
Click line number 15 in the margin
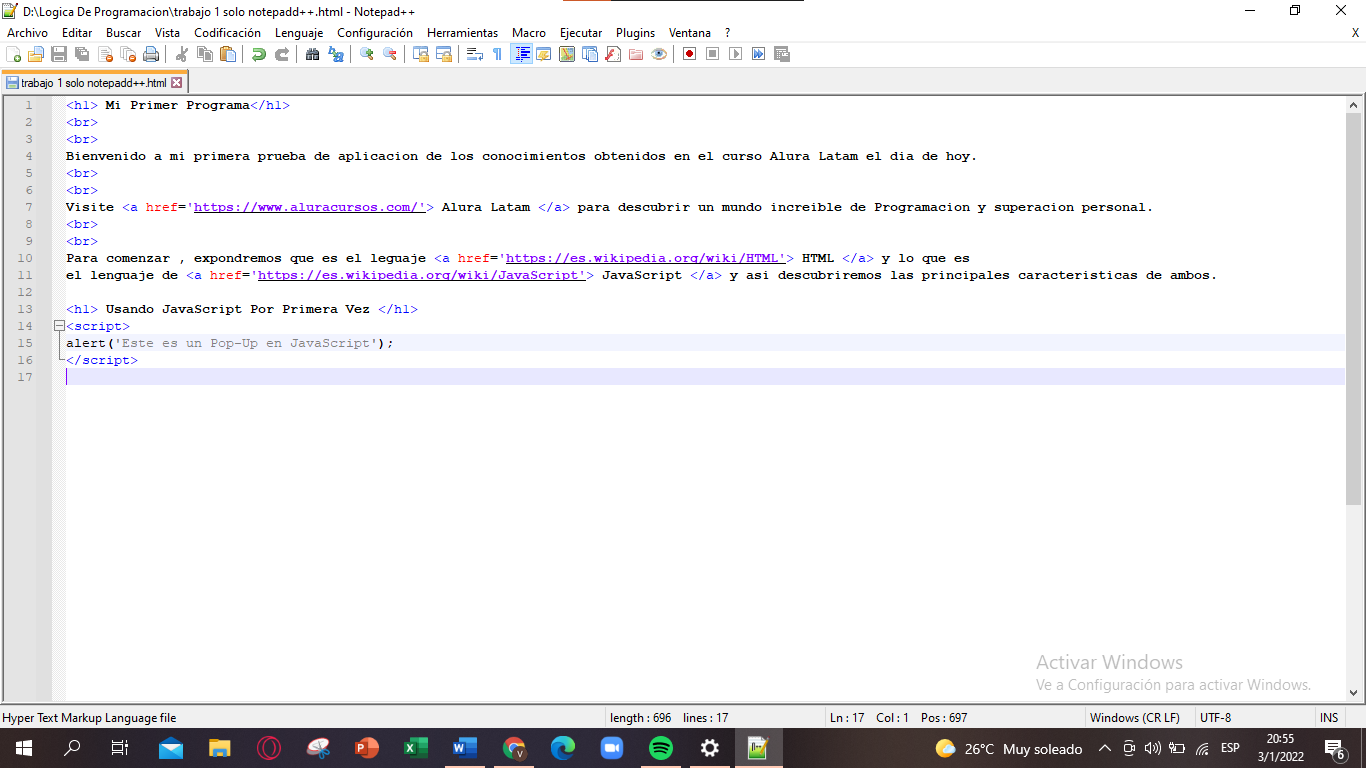click(25, 343)
